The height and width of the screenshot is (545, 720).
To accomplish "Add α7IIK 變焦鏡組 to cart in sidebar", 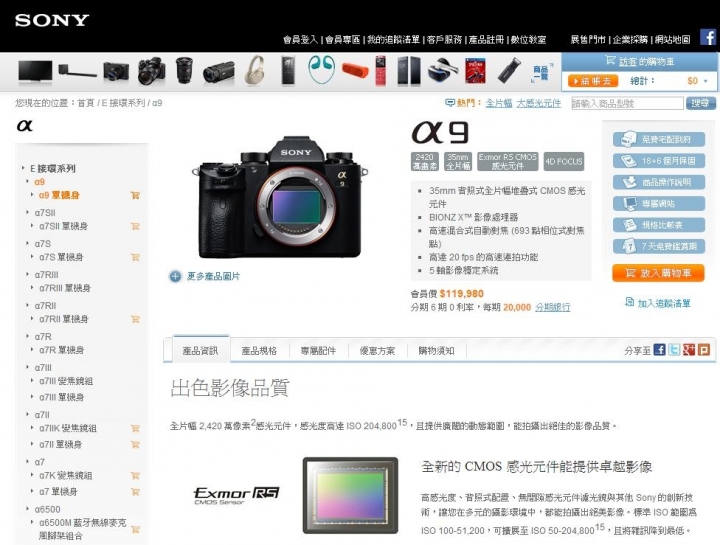I will [x=135, y=428].
